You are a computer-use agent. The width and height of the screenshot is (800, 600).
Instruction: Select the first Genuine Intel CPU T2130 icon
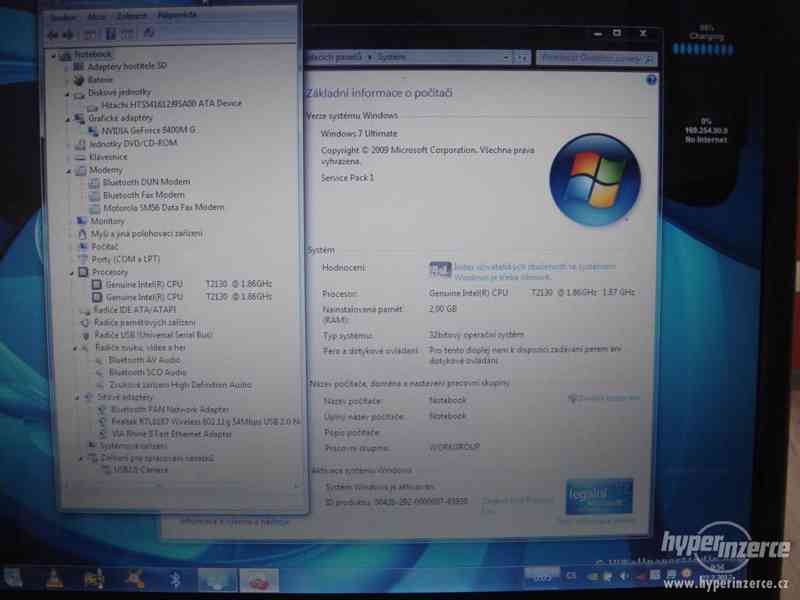96,285
